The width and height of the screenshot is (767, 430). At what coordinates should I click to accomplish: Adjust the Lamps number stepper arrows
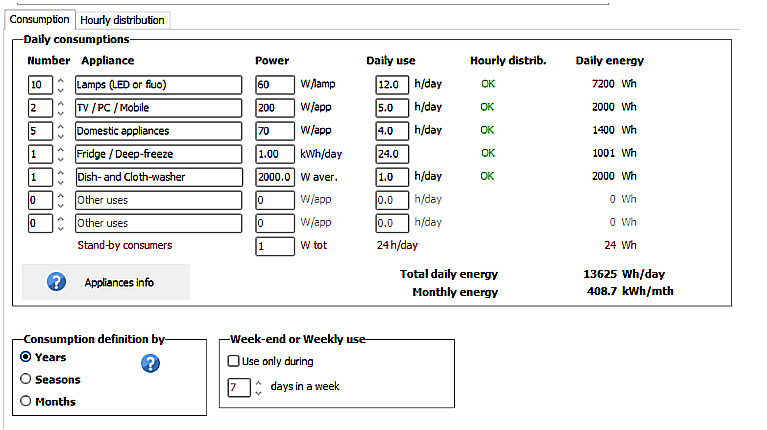pos(60,85)
